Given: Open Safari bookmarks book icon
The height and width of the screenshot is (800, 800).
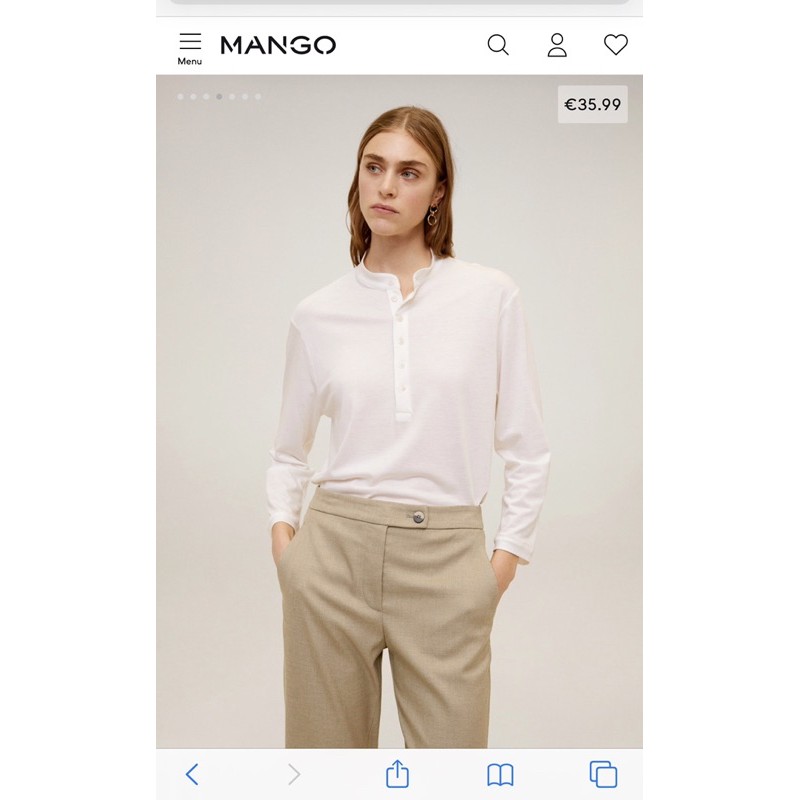Looking at the screenshot, I should tap(500, 775).
